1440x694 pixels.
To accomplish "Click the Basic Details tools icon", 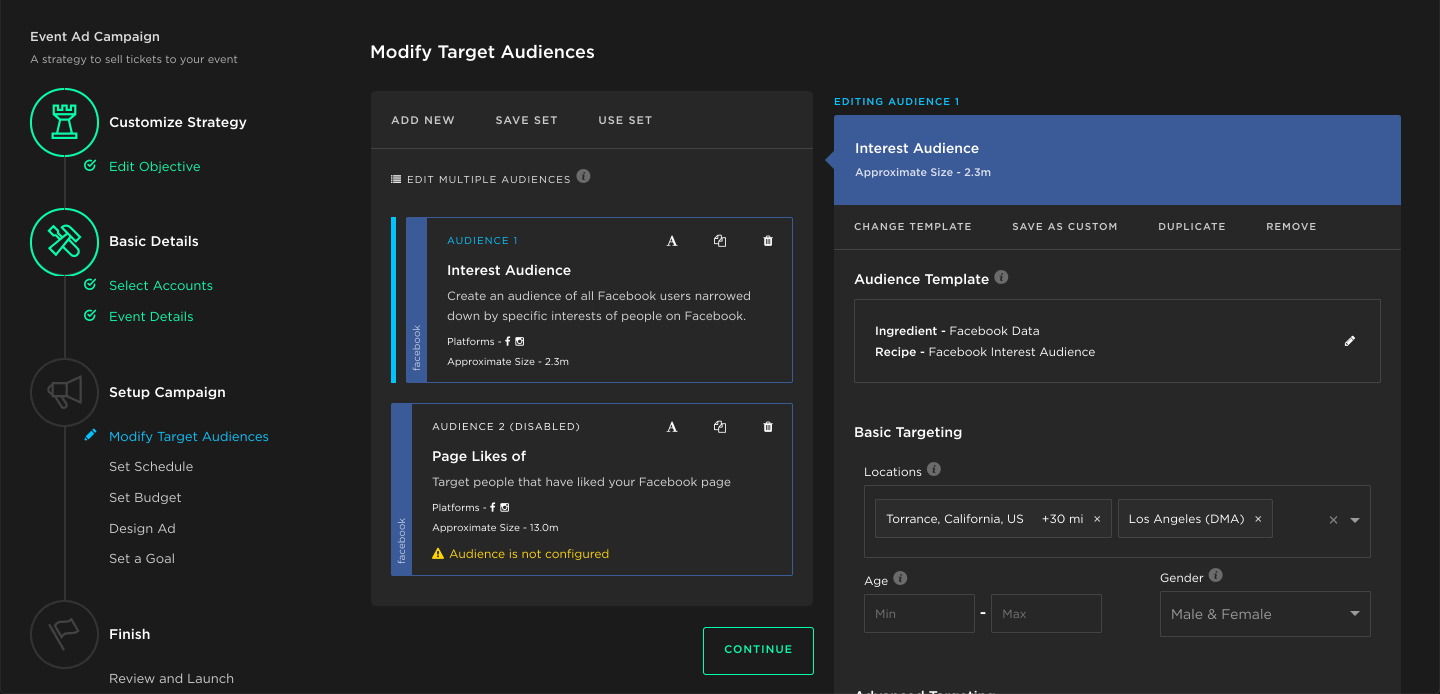I will point(64,241).
